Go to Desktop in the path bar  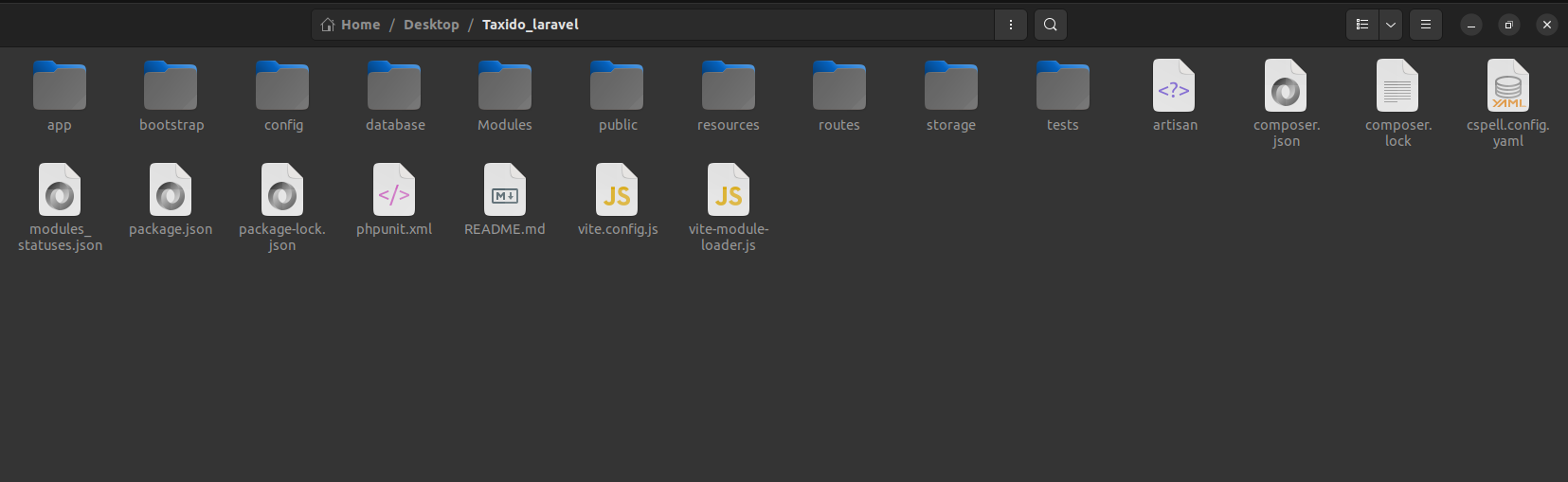tap(431, 25)
